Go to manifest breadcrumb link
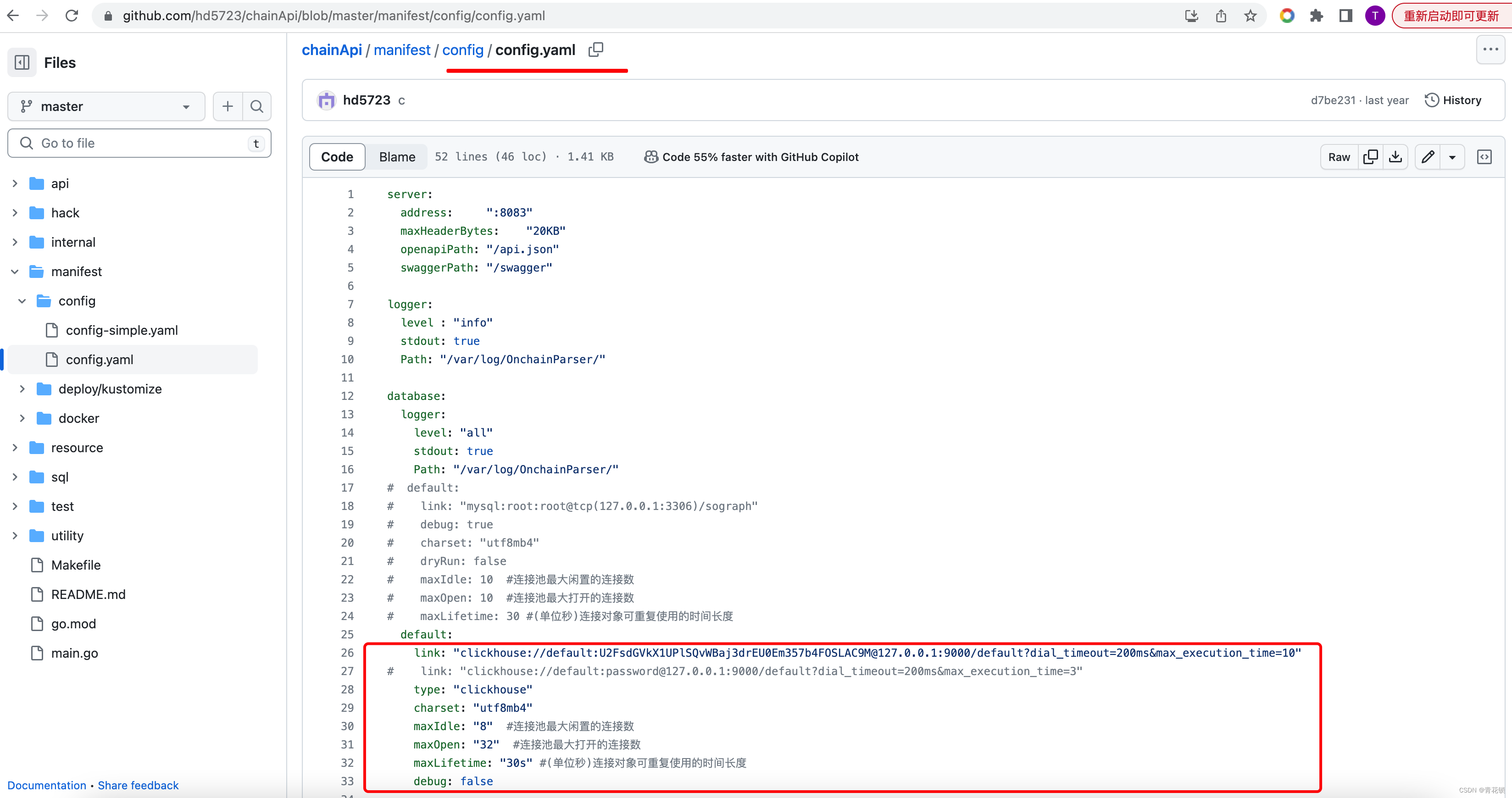This screenshot has height=798, width=1512. pos(402,50)
